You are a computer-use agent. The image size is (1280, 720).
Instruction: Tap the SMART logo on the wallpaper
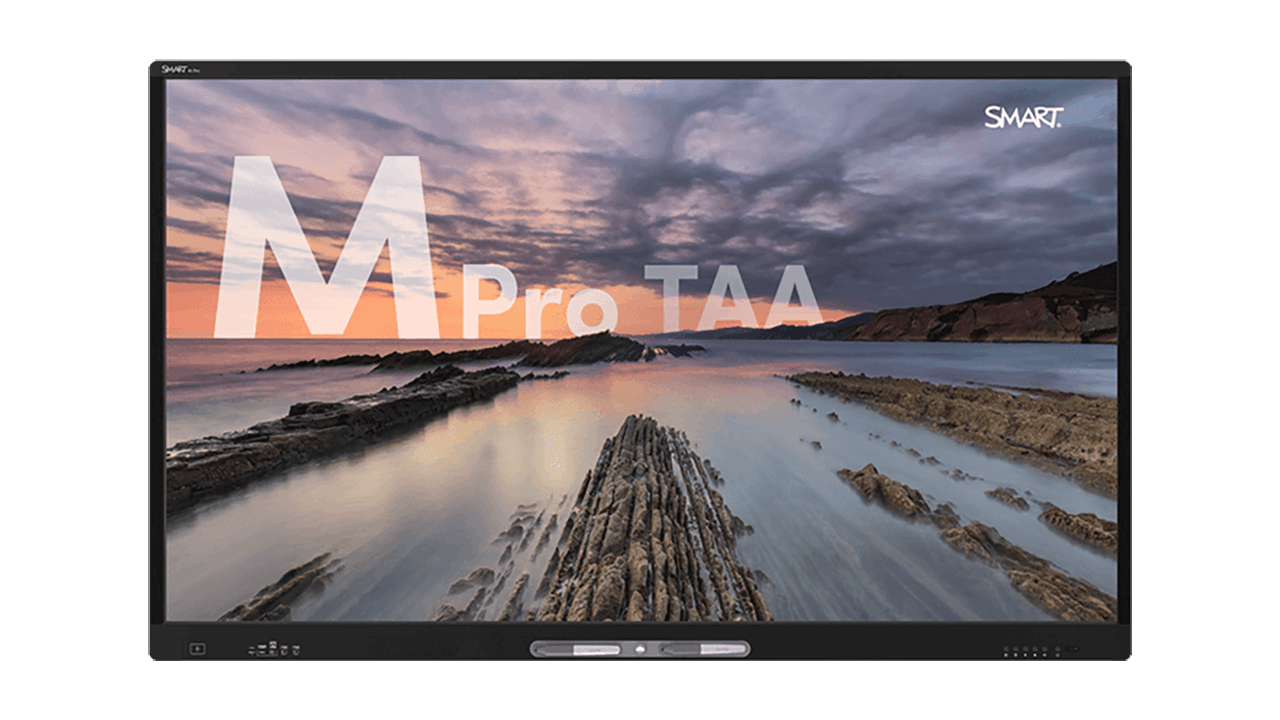[x=1023, y=118]
